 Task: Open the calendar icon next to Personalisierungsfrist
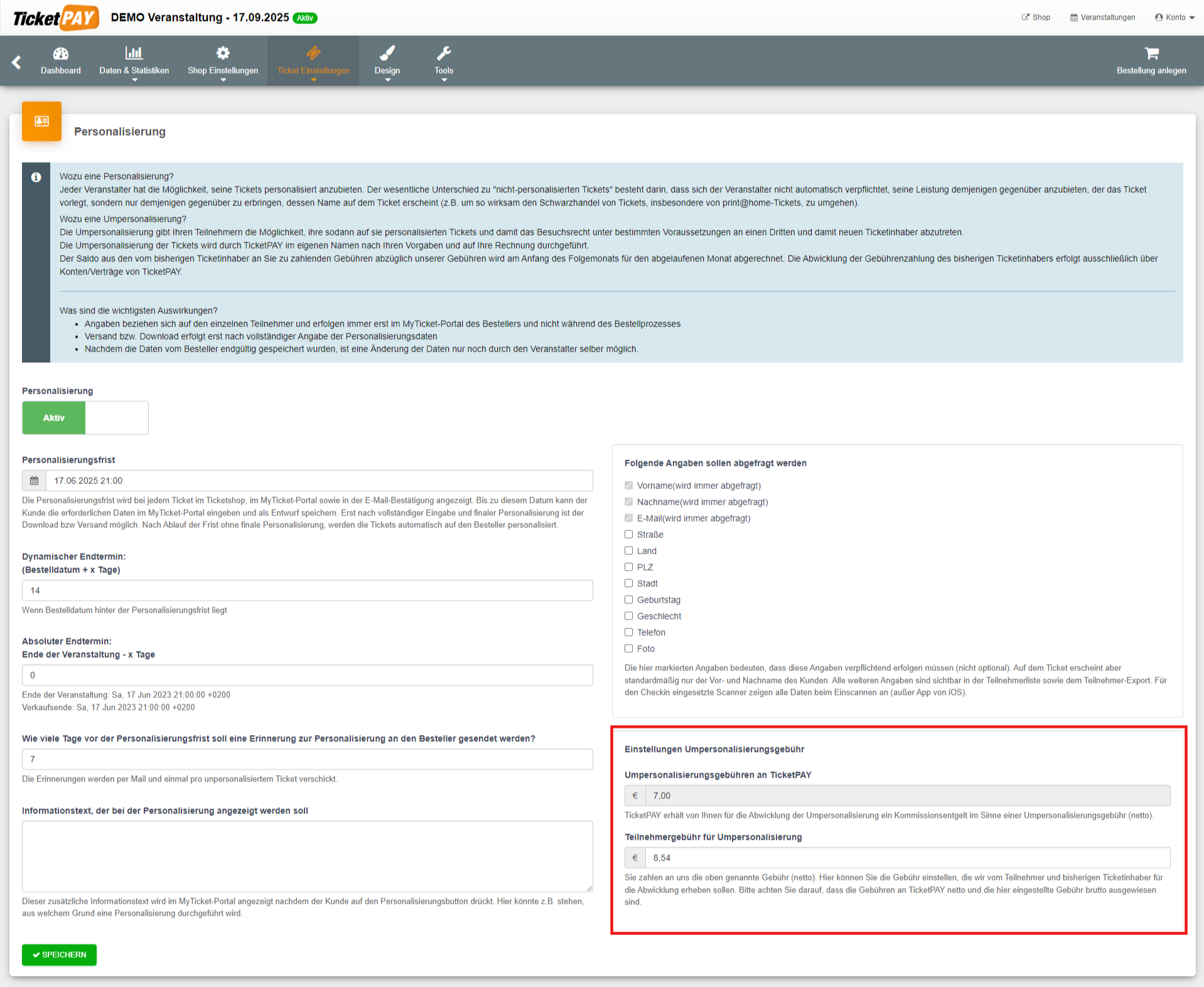pyautogui.click(x=35, y=481)
